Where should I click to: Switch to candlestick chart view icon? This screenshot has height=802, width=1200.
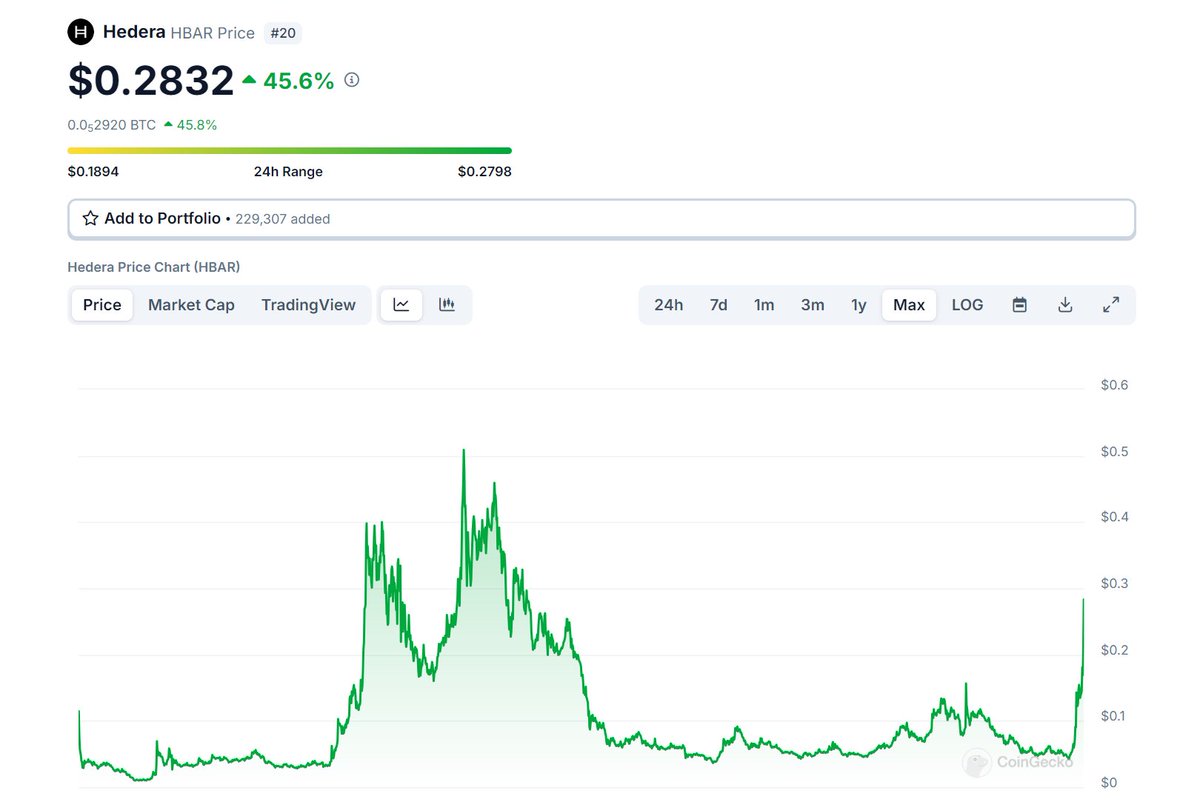pyautogui.click(x=446, y=305)
